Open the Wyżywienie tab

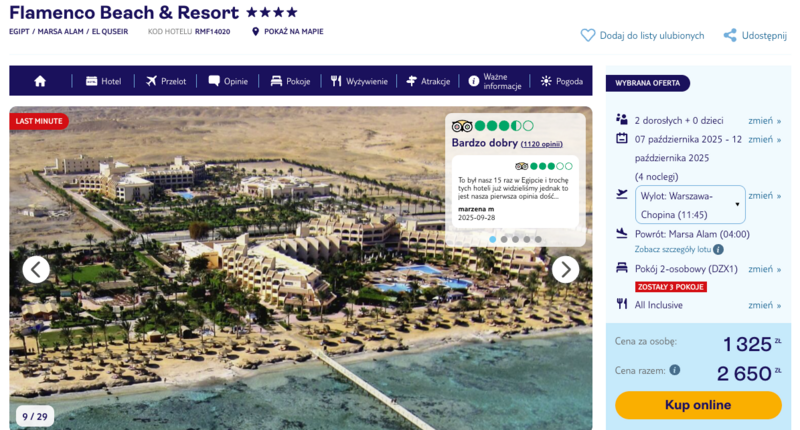point(359,81)
